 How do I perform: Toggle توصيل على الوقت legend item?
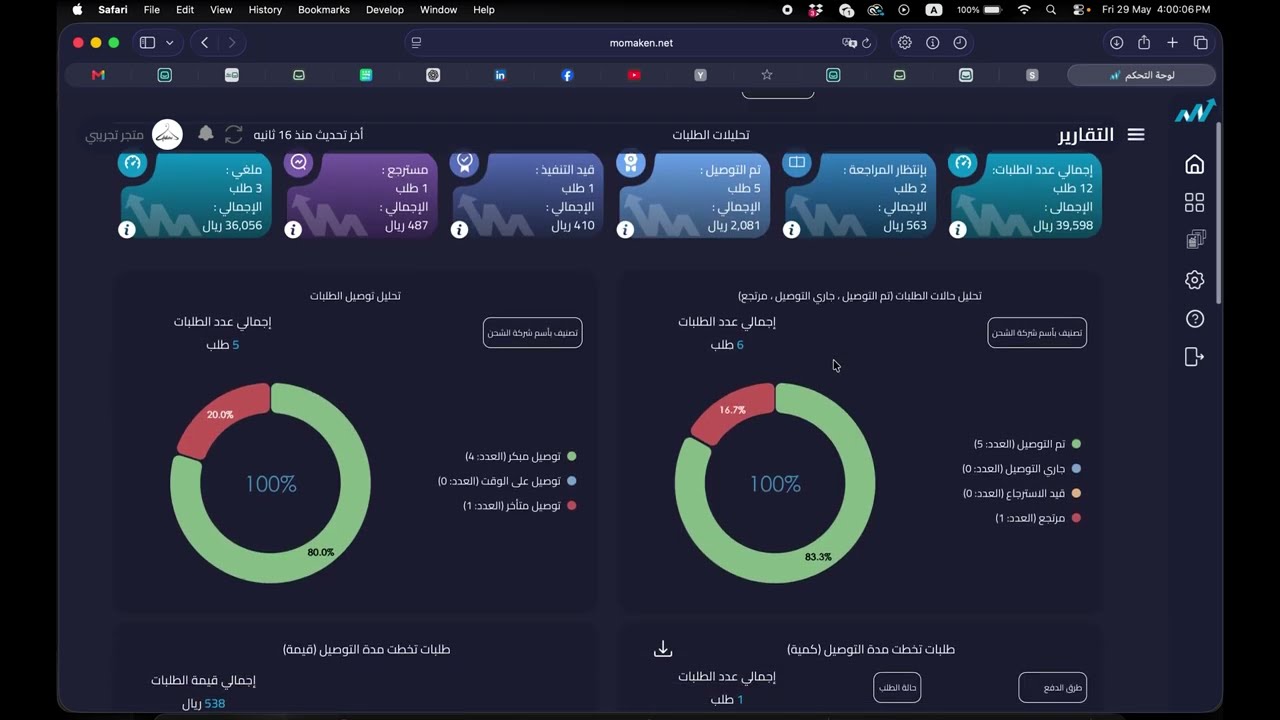507,481
